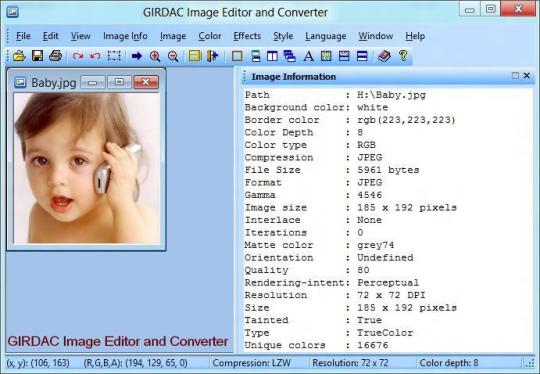Click the Baby.jpg window title
Image resolution: width=540 pixels, height=374 pixels.
(54, 83)
